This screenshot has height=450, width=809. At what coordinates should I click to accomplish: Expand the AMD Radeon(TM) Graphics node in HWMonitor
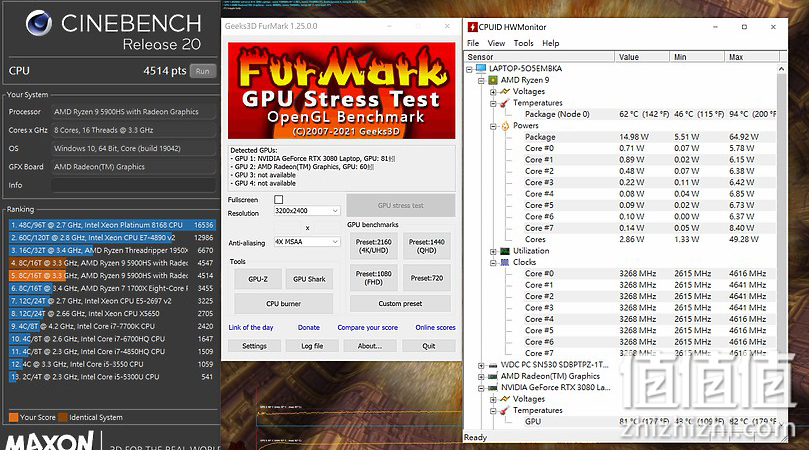[x=481, y=377]
